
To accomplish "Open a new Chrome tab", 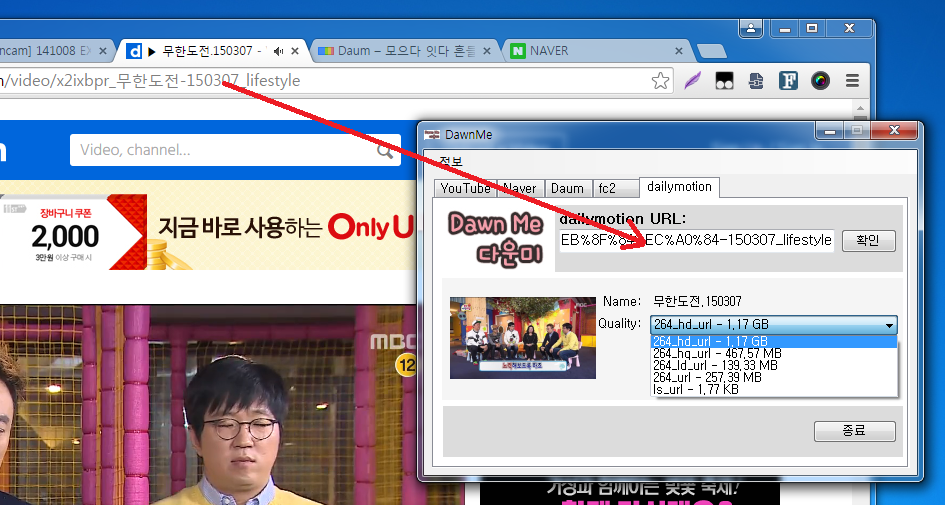I will click(711, 52).
